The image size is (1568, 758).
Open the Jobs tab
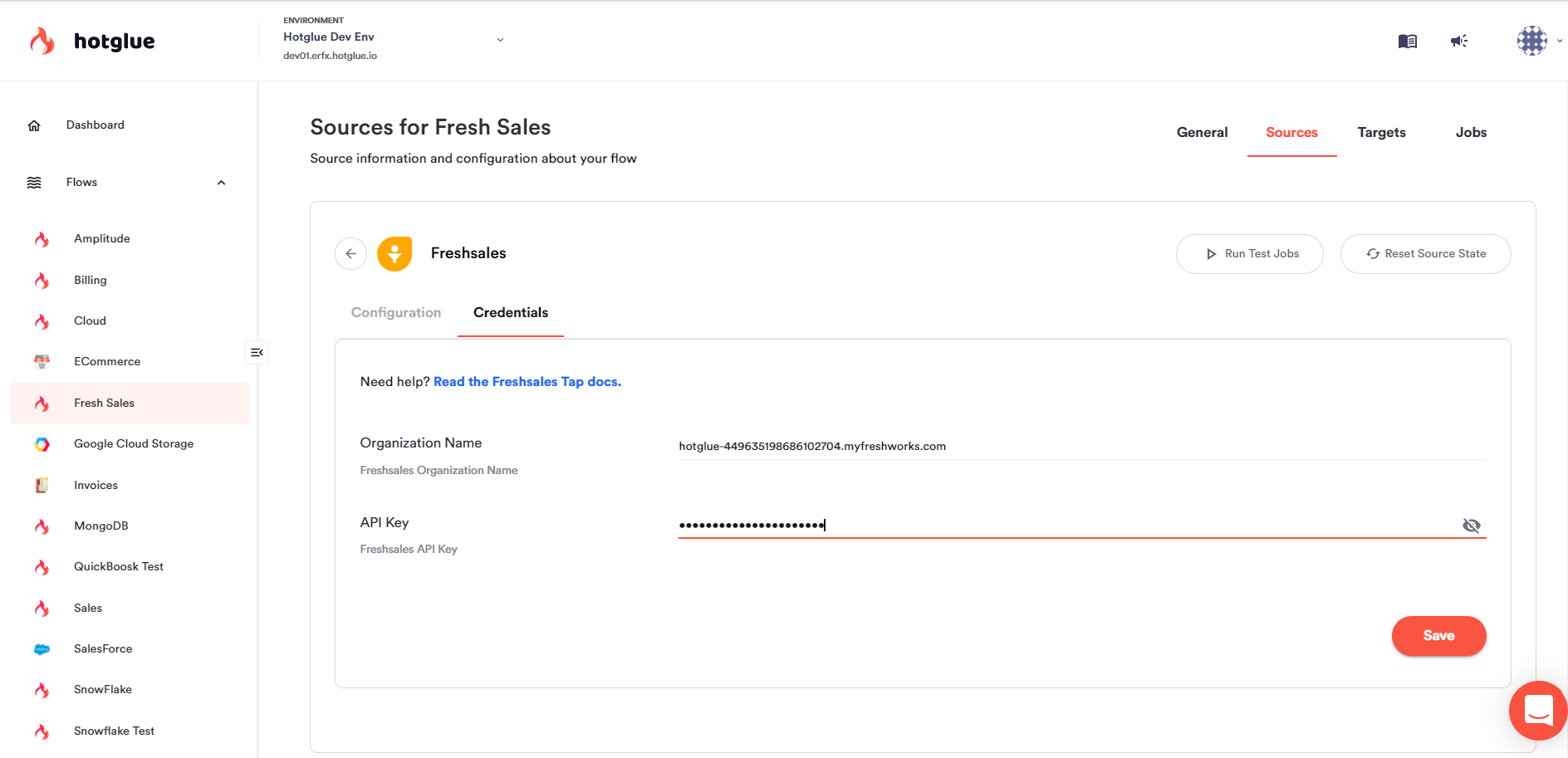(x=1471, y=133)
